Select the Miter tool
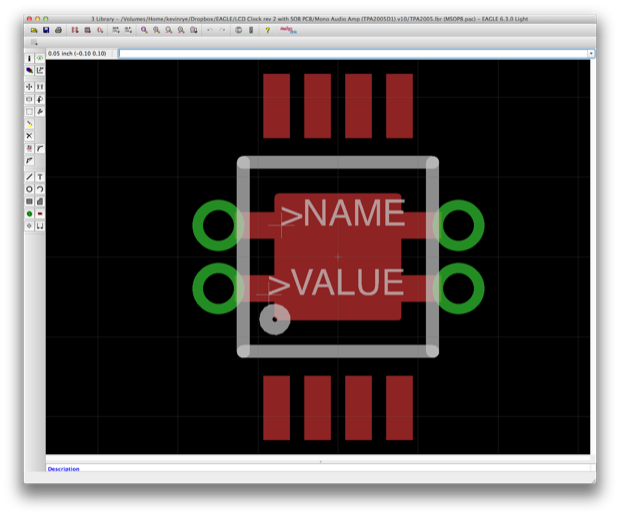The height and width of the screenshot is (516, 620). [40, 149]
